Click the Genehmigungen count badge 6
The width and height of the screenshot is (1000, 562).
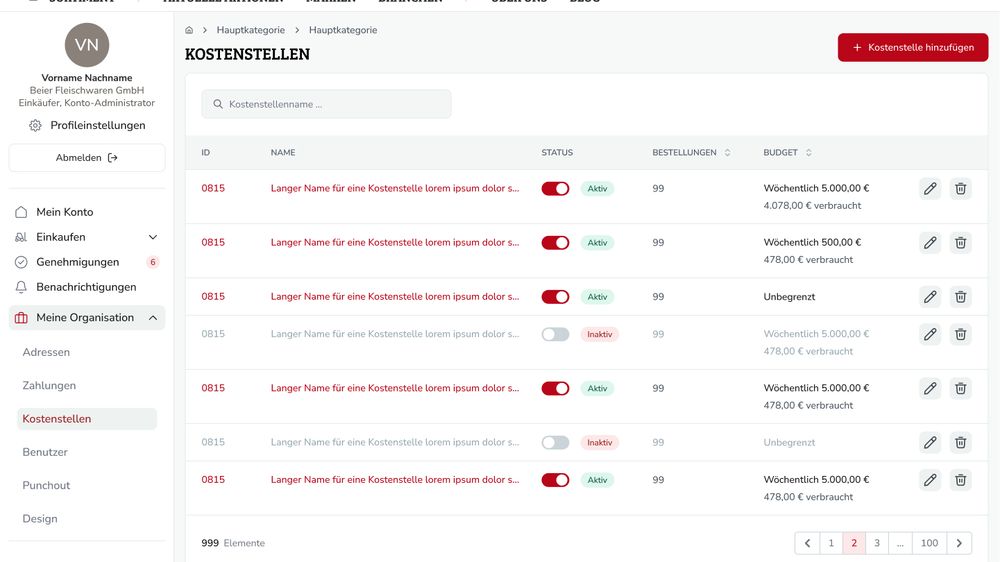click(x=152, y=262)
